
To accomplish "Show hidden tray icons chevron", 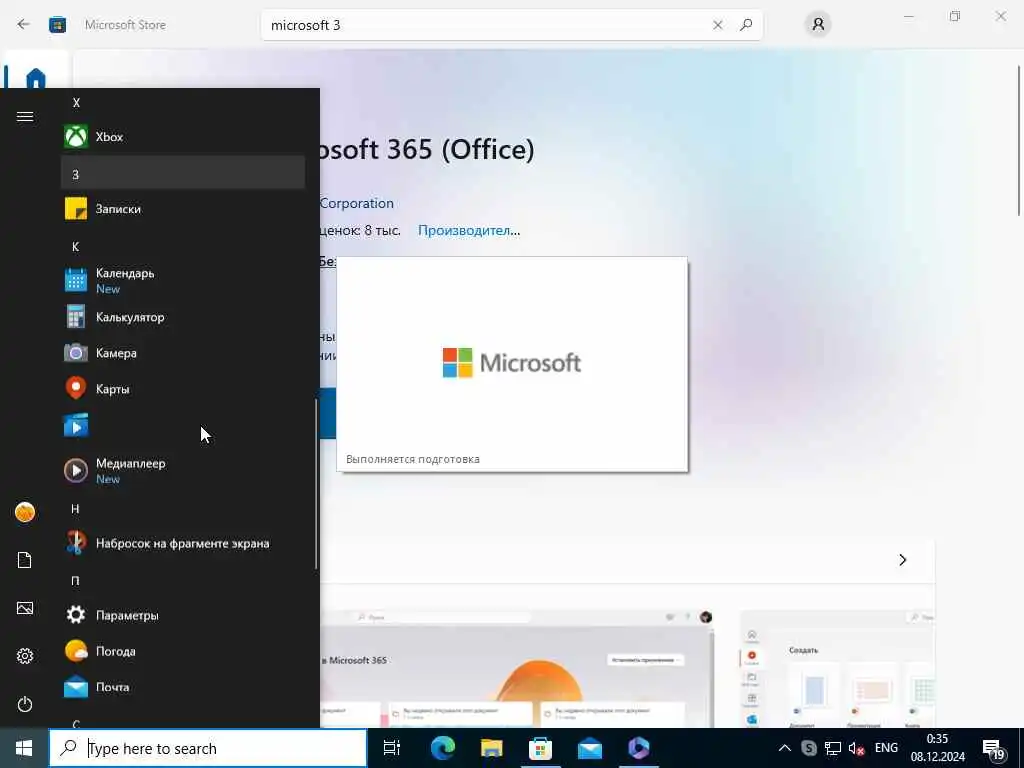I will coord(785,748).
